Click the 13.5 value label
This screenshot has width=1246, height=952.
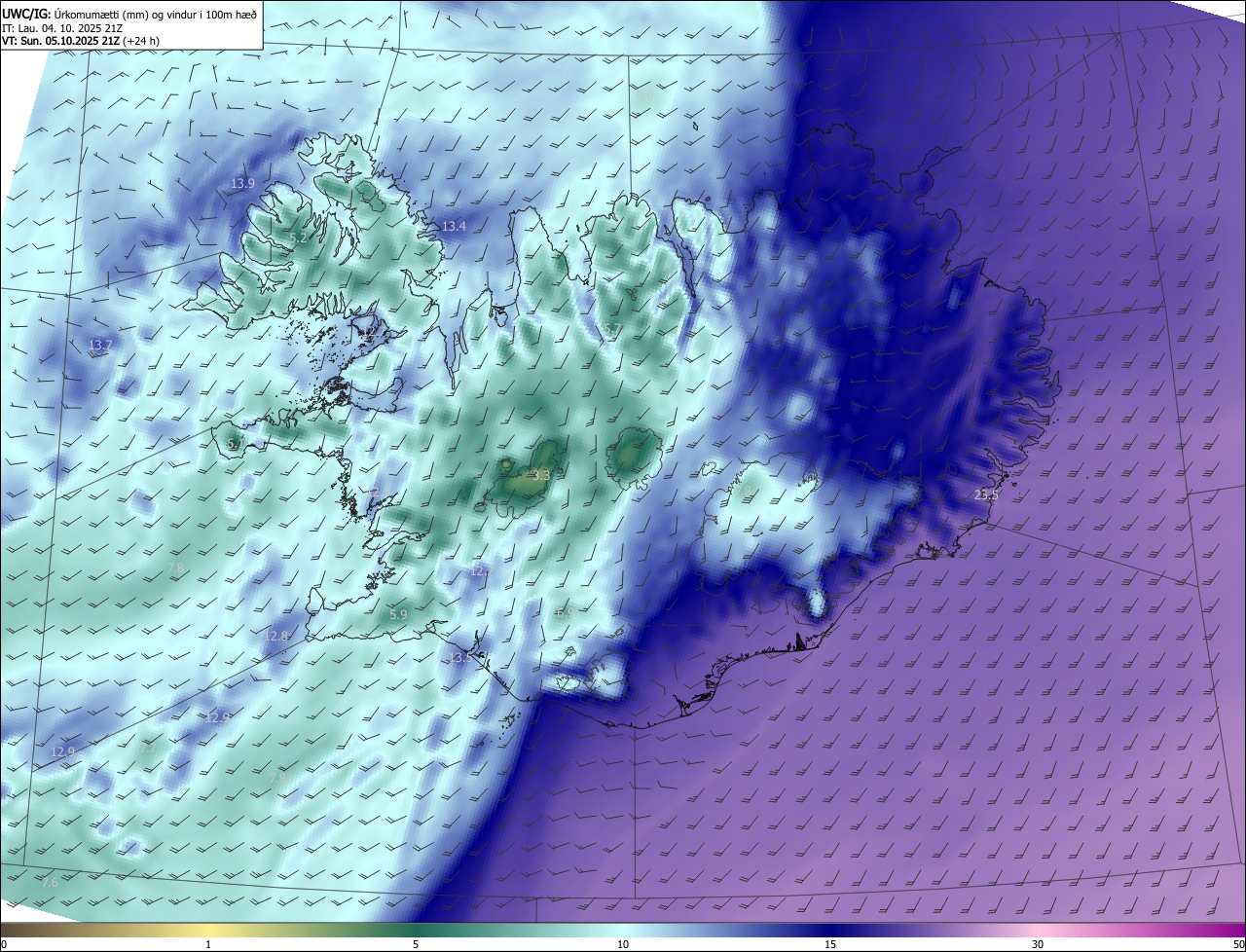pyautogui.click(x=460, y=658)
